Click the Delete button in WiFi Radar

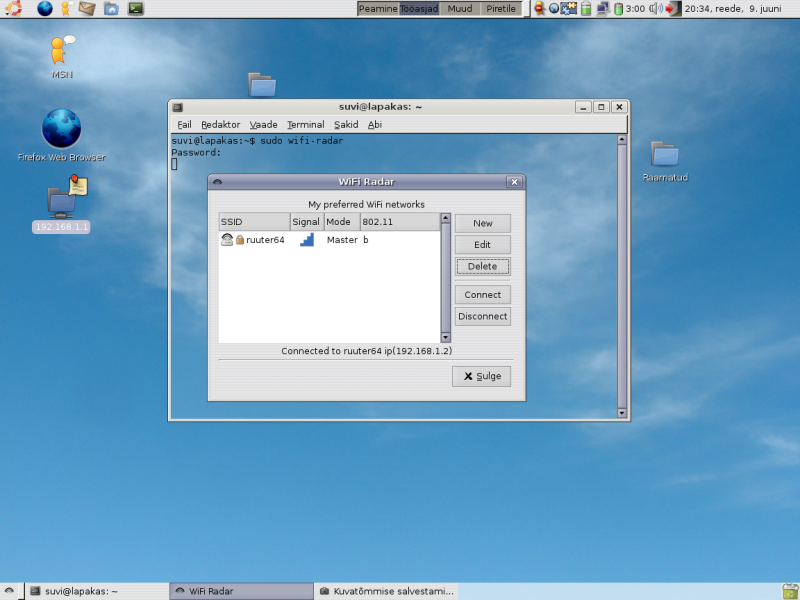(x=483, y=266)
